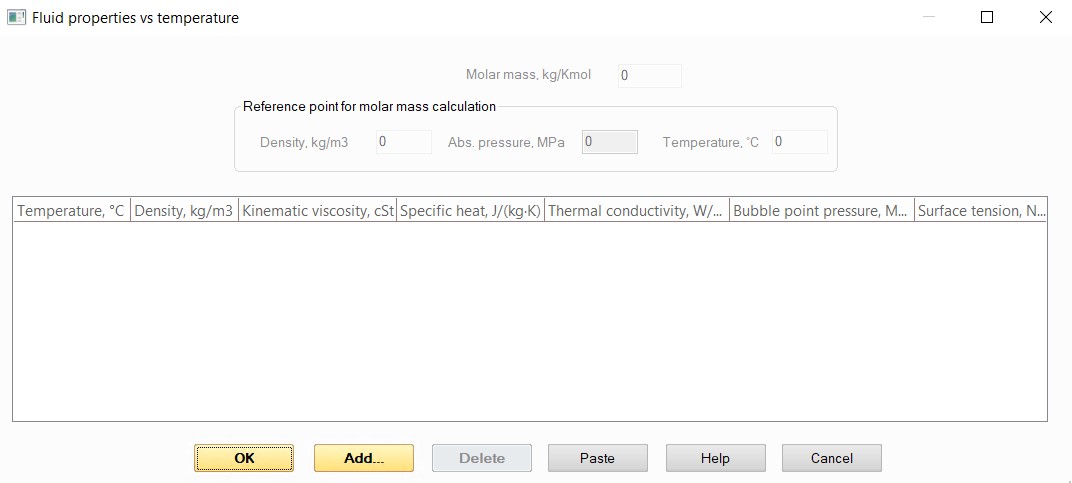The image size is (1072, 483).
Task: Click the OK button
Action: [x=244, y=458]
